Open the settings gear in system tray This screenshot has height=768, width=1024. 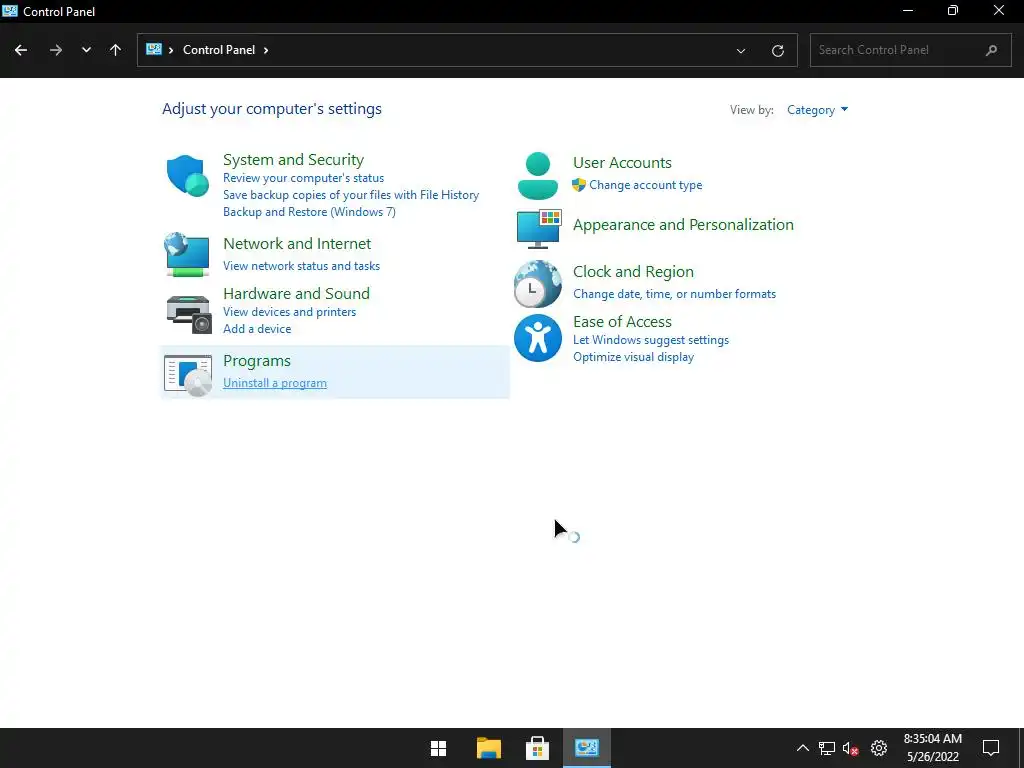point(879,748)
